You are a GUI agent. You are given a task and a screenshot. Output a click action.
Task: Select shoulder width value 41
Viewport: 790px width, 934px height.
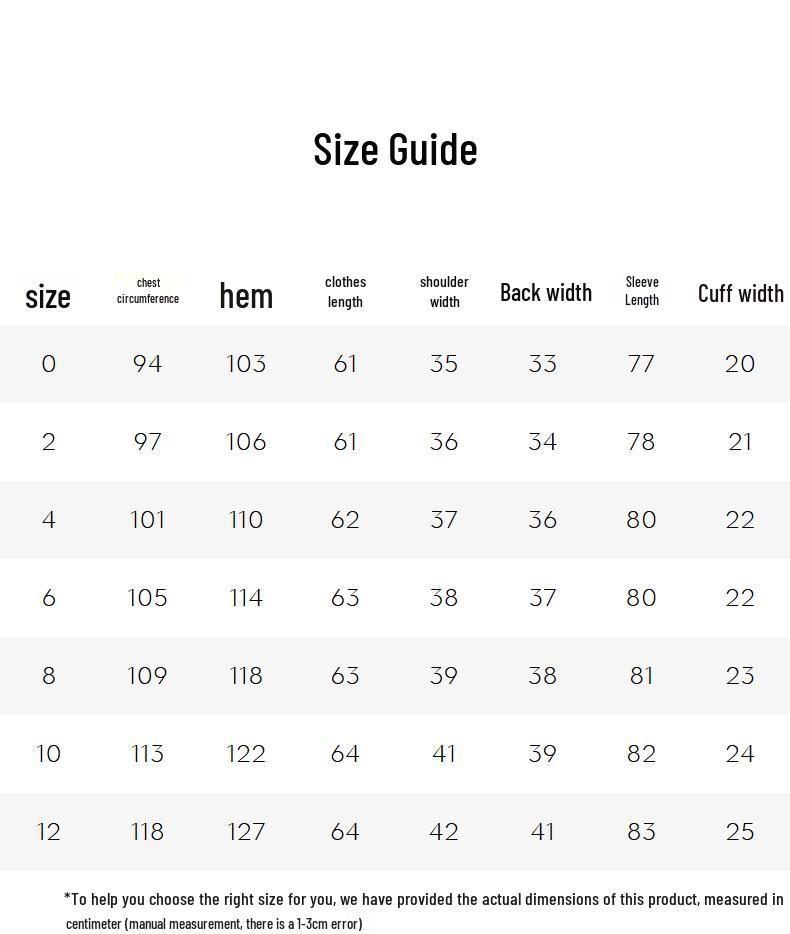[444, 754]
